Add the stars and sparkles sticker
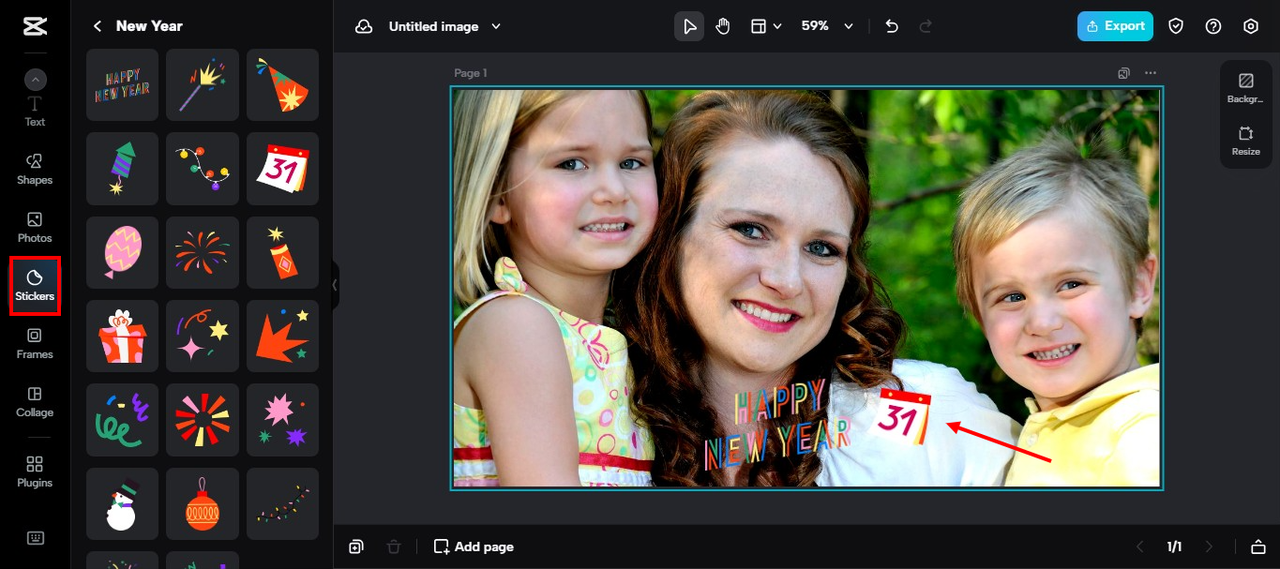The width and height of the screenshot is (1280, 569). coord(202,337)
